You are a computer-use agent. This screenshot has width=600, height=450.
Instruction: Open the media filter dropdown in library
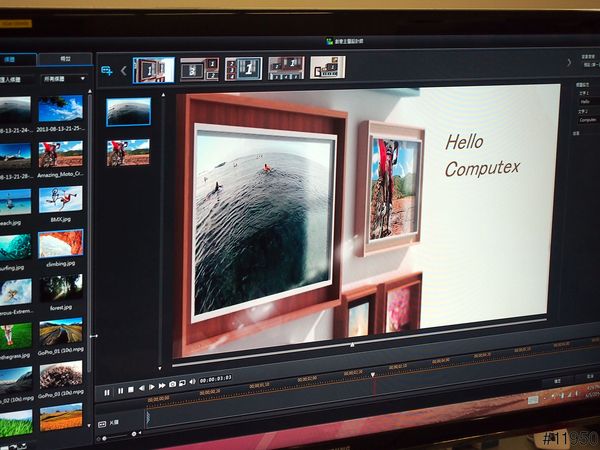coord(63,78)
